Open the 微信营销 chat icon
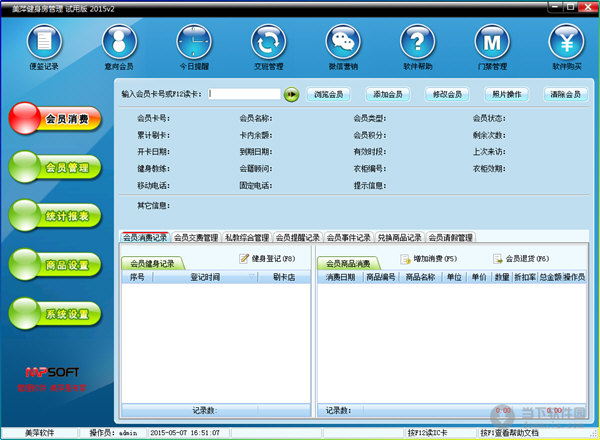The height and width of the screenshot is (440, 600). (x=343, y=41)
